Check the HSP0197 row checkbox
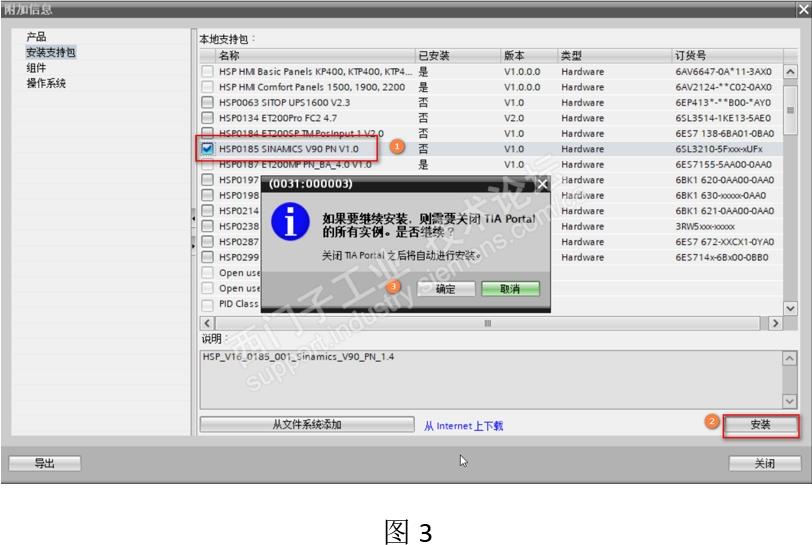812x545 pixels. point(208,180)
